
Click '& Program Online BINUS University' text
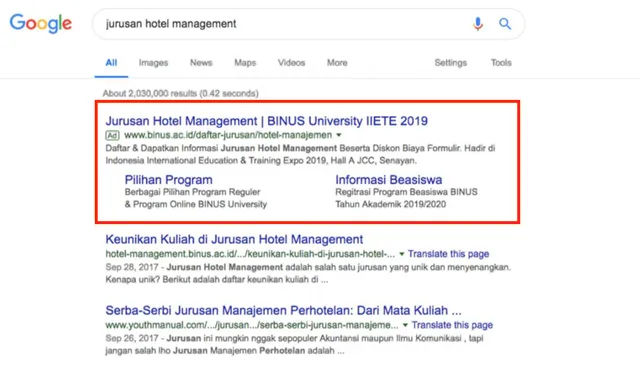[x=196, y=204]
